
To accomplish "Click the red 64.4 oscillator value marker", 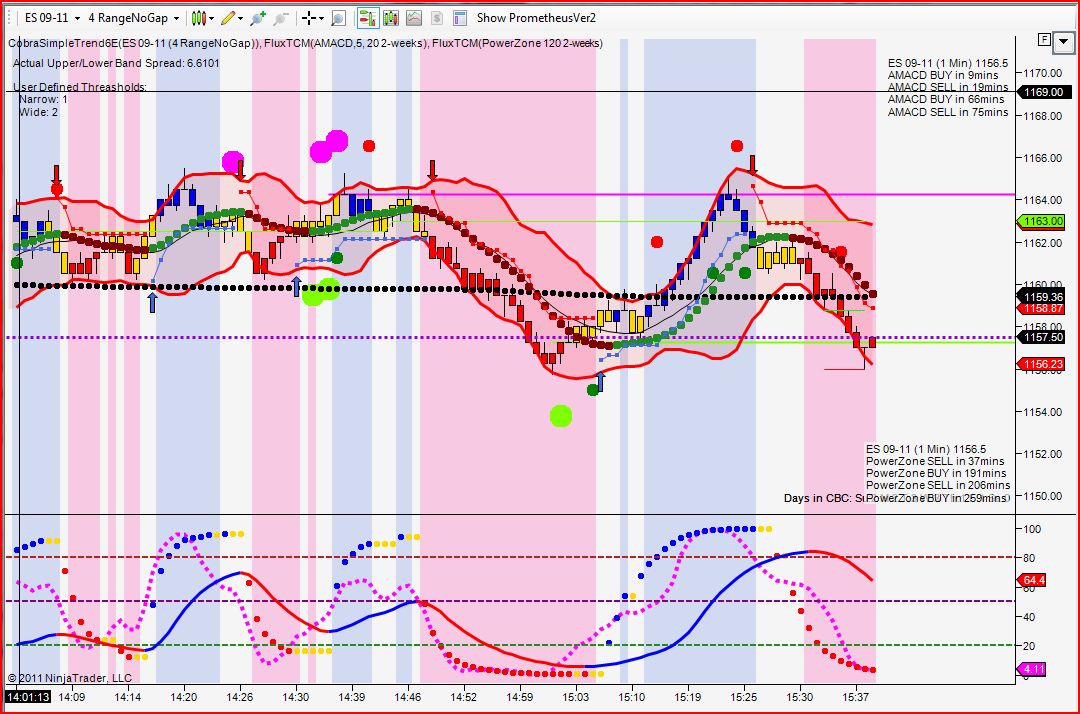I will click(1032, 580).
